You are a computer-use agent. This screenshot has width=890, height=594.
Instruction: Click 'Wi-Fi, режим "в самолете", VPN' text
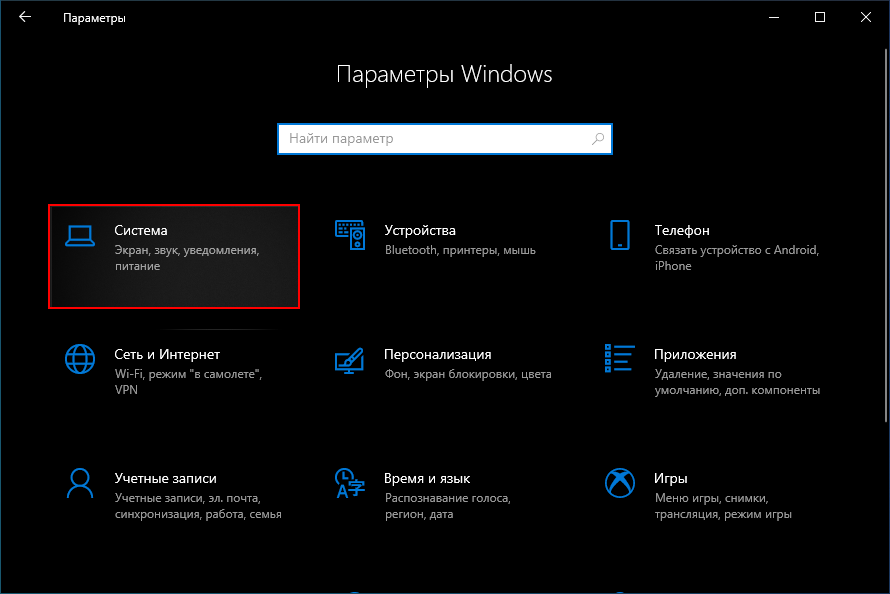tap(188, 382)
